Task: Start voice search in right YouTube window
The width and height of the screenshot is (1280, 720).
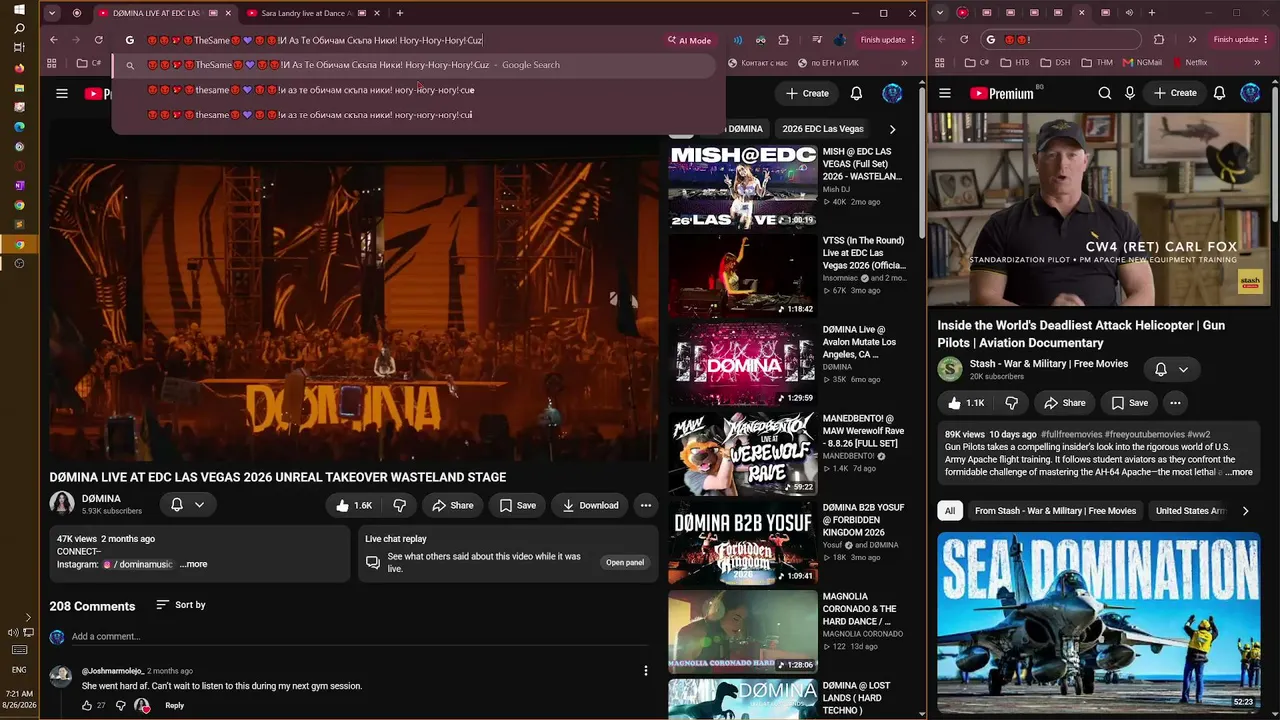Action: 1130,93
